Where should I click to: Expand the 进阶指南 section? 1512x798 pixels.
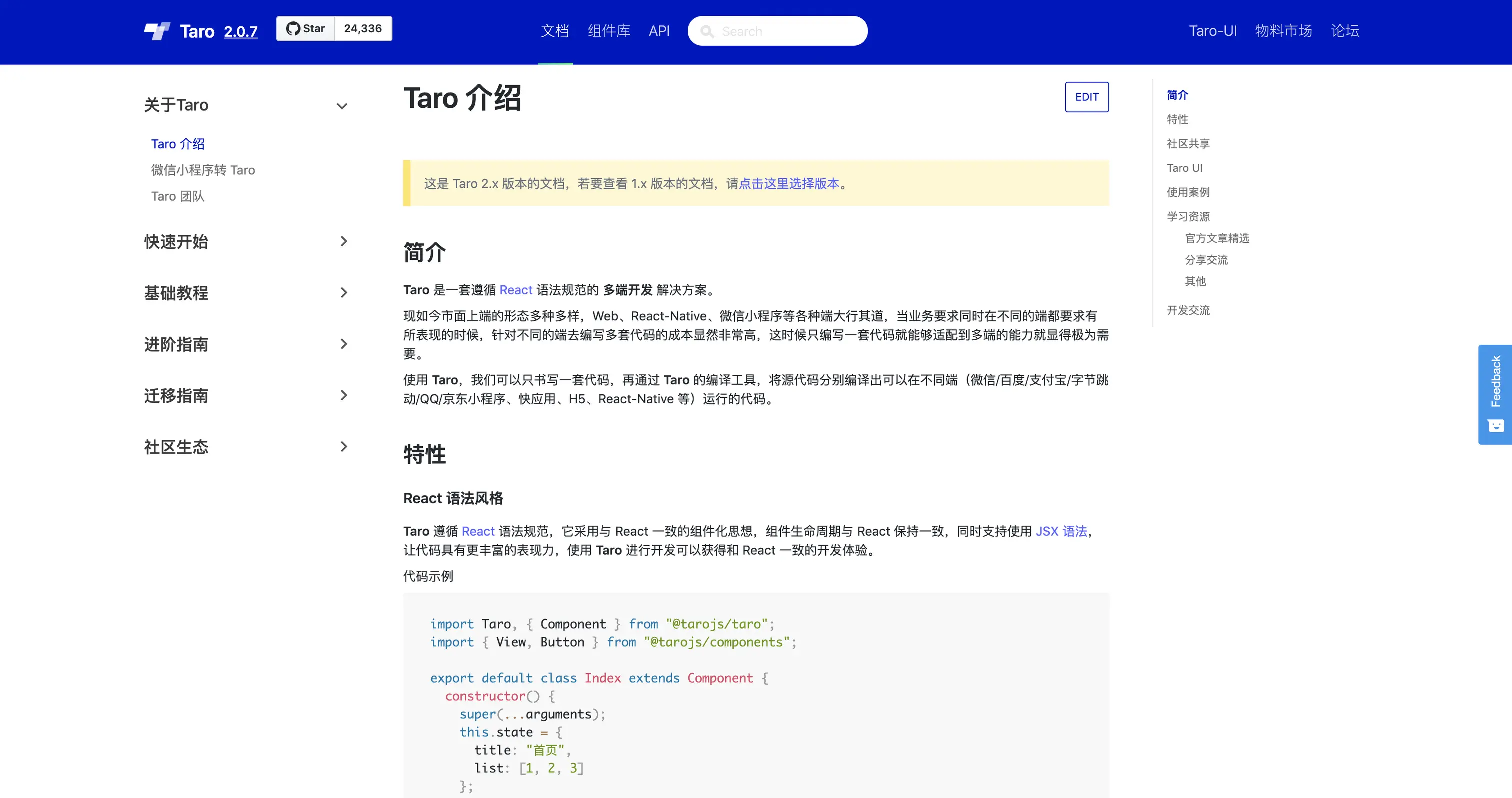(x=343, y=344)
